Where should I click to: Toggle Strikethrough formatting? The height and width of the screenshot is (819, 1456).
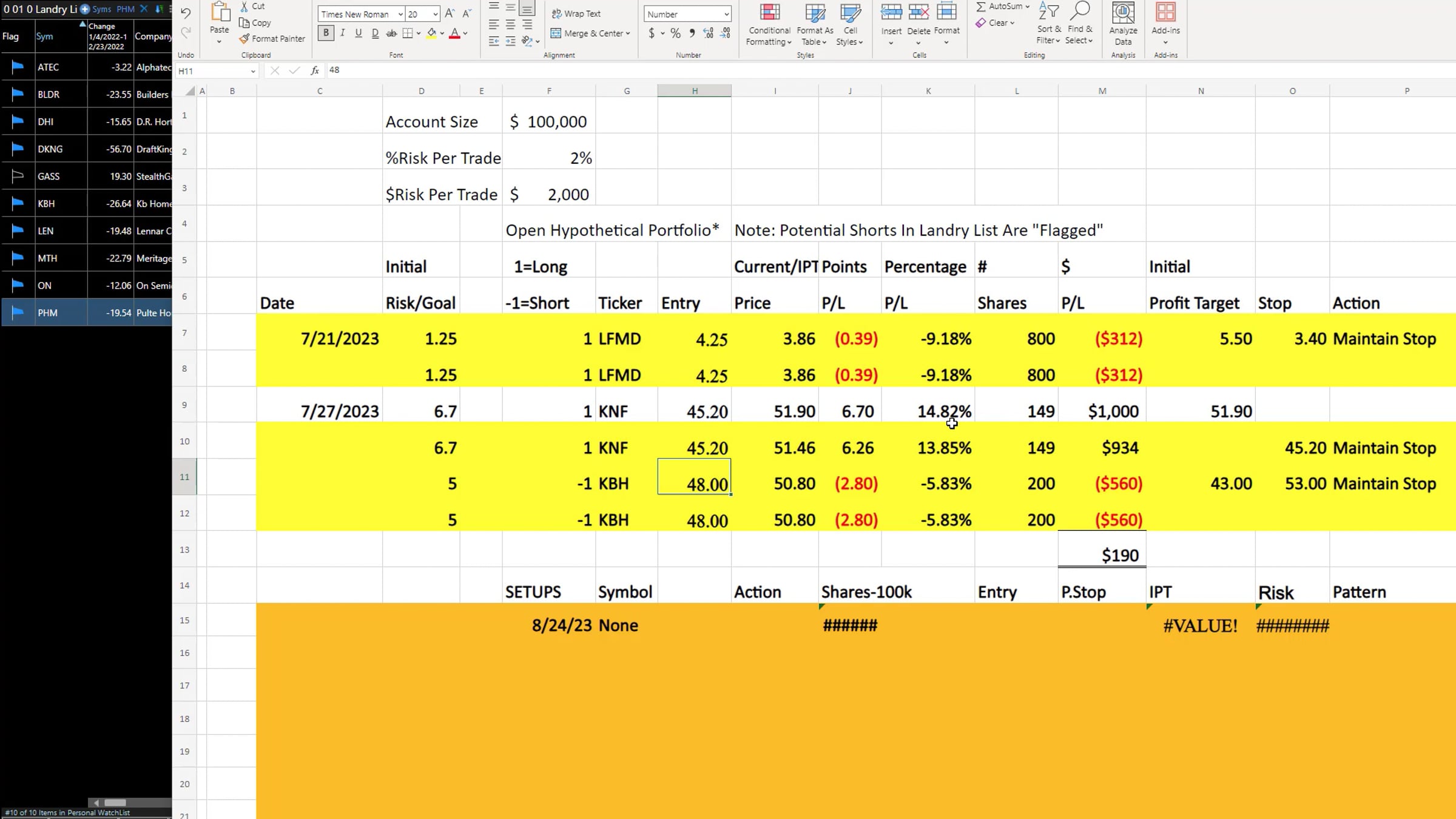(391, 33)
